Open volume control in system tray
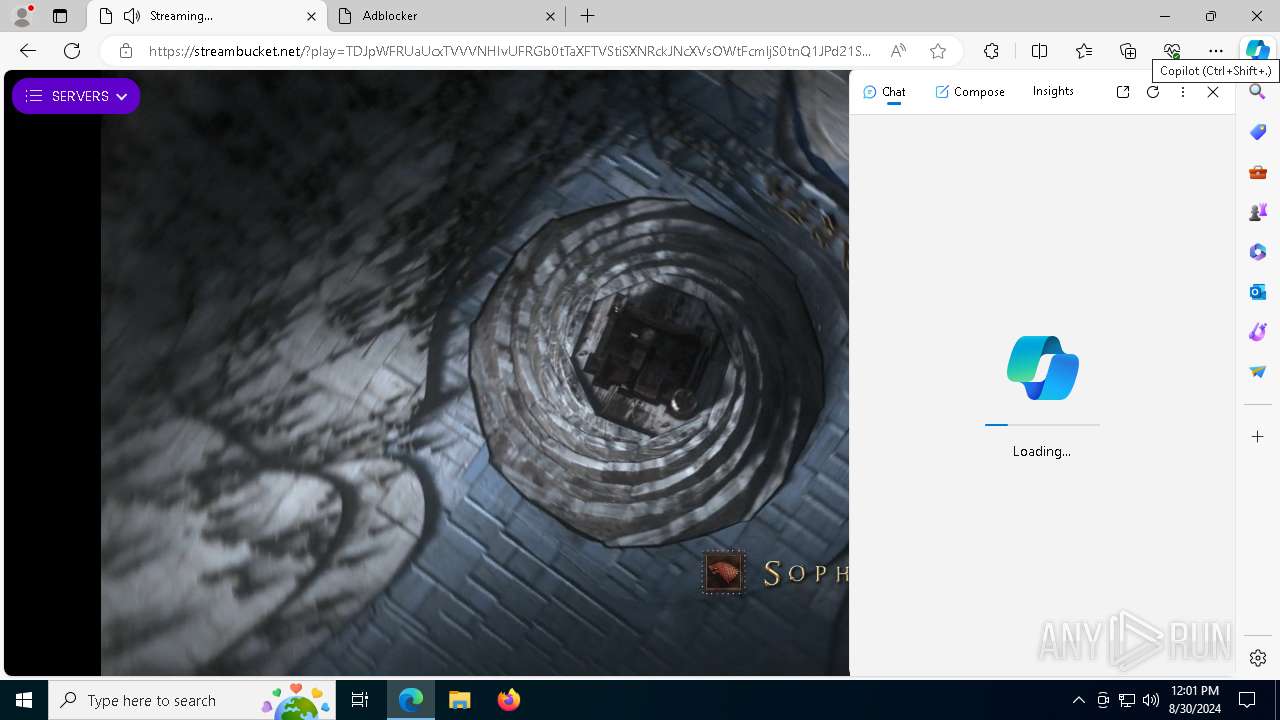The height and width of the screenshot is (720, 1280). 1150,700
